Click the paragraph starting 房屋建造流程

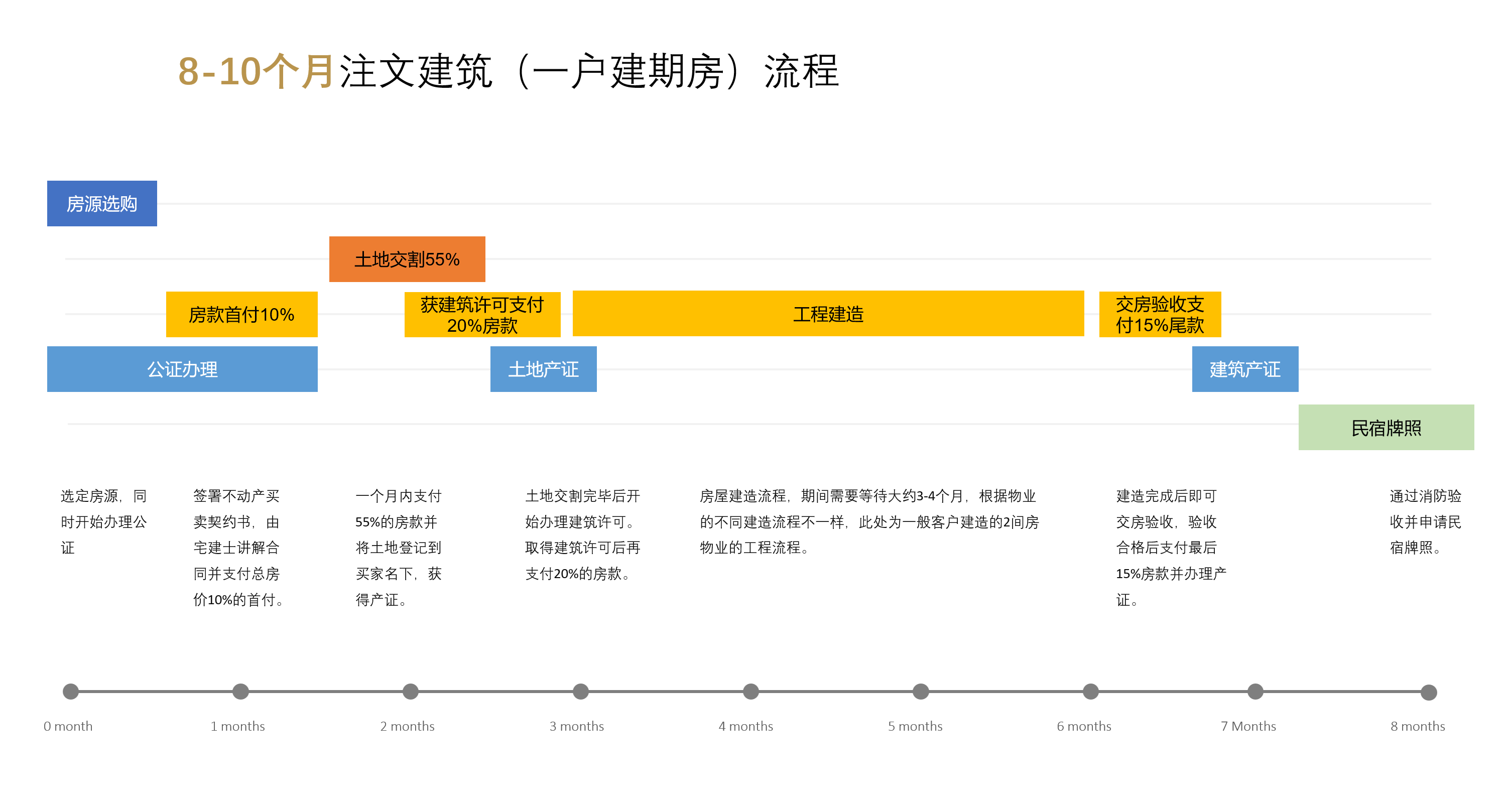tap(869, 521)
